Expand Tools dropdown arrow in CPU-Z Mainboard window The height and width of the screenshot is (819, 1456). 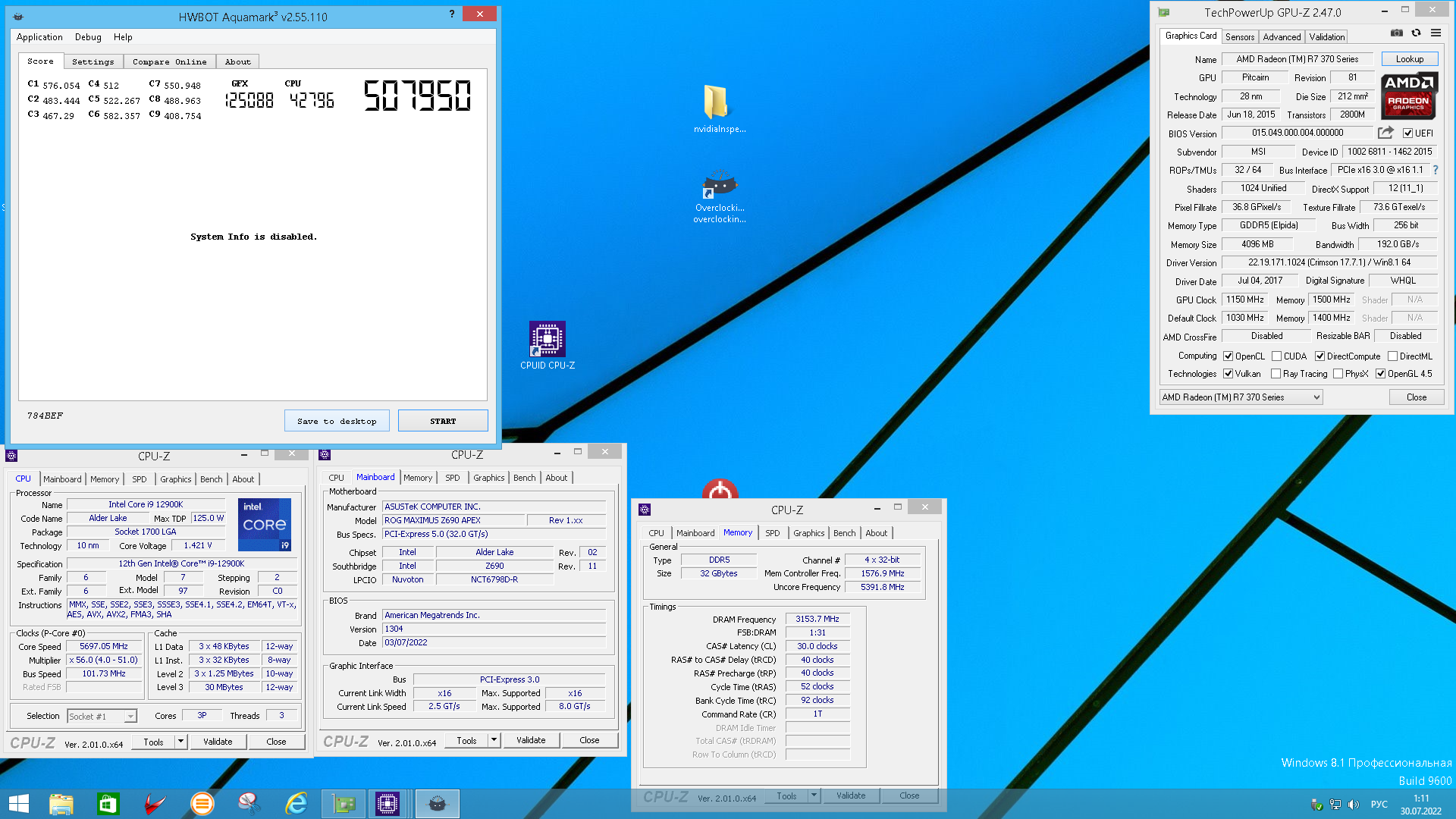coord(494,740)
